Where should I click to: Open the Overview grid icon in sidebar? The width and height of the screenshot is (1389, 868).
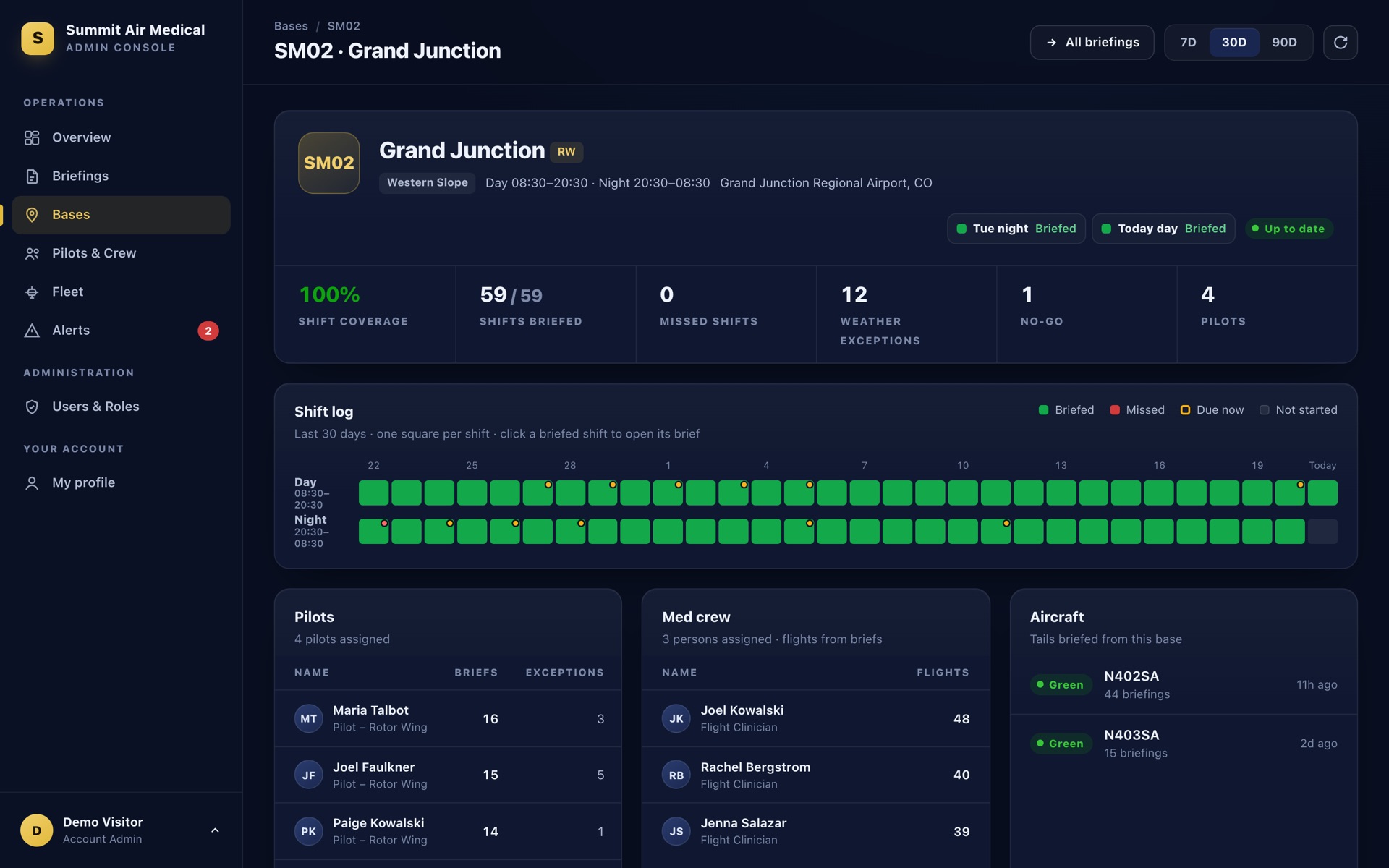coord(32,137)
